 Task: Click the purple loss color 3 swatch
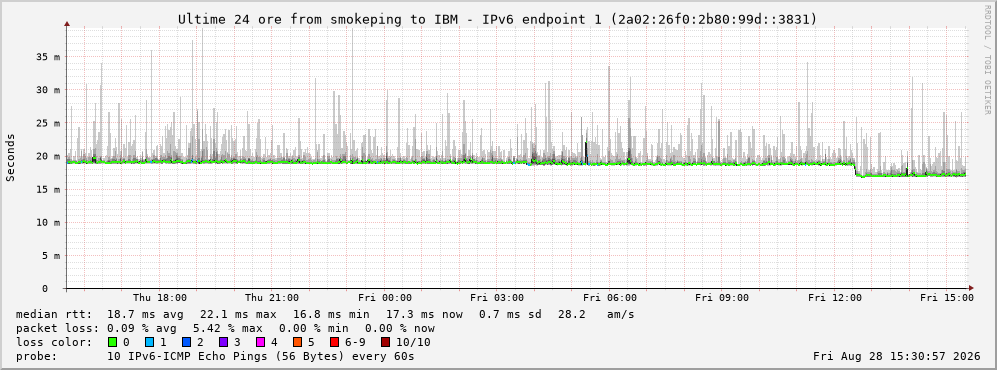223,342
